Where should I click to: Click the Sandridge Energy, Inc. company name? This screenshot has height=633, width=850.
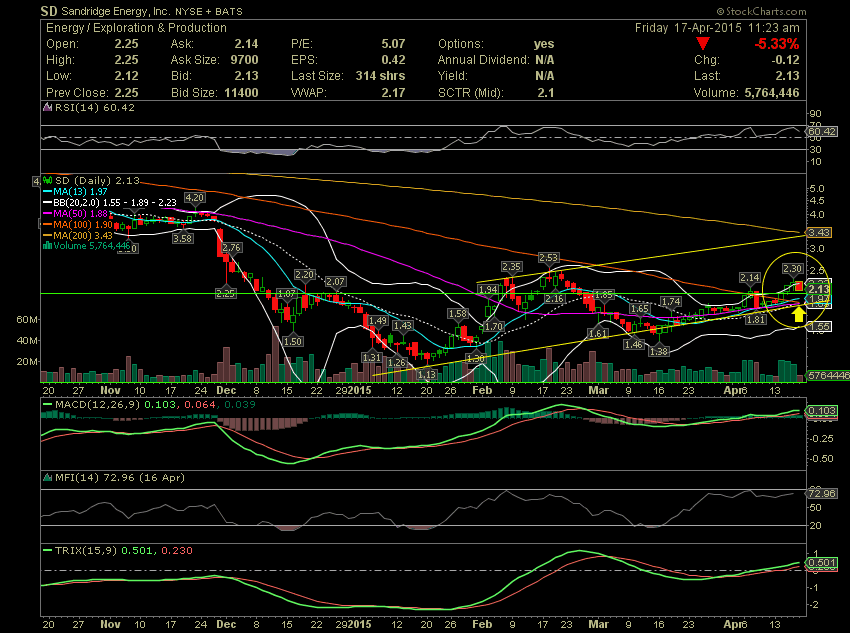point(115,11)
